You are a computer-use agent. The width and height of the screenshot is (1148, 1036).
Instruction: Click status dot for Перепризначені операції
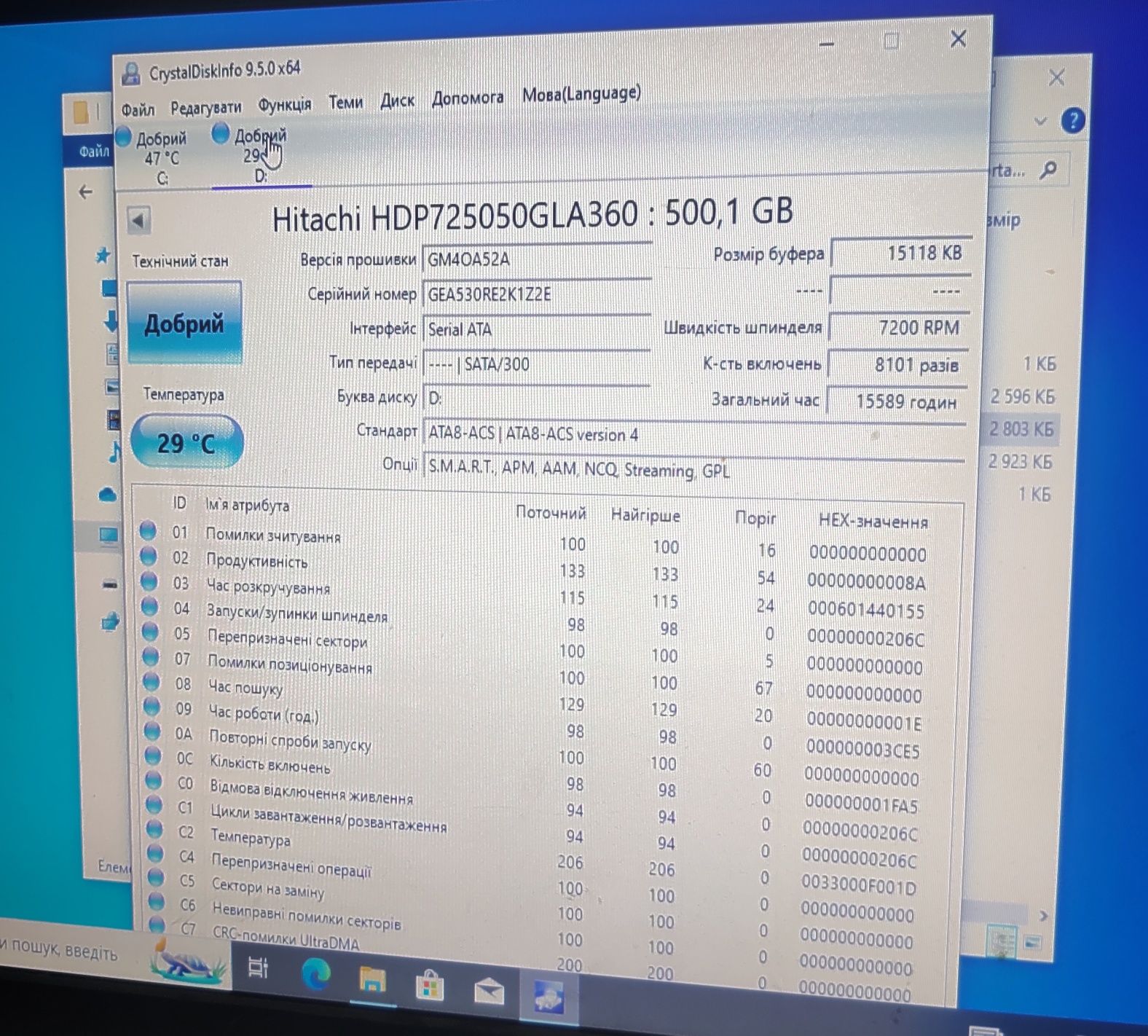tap(155, 853)
